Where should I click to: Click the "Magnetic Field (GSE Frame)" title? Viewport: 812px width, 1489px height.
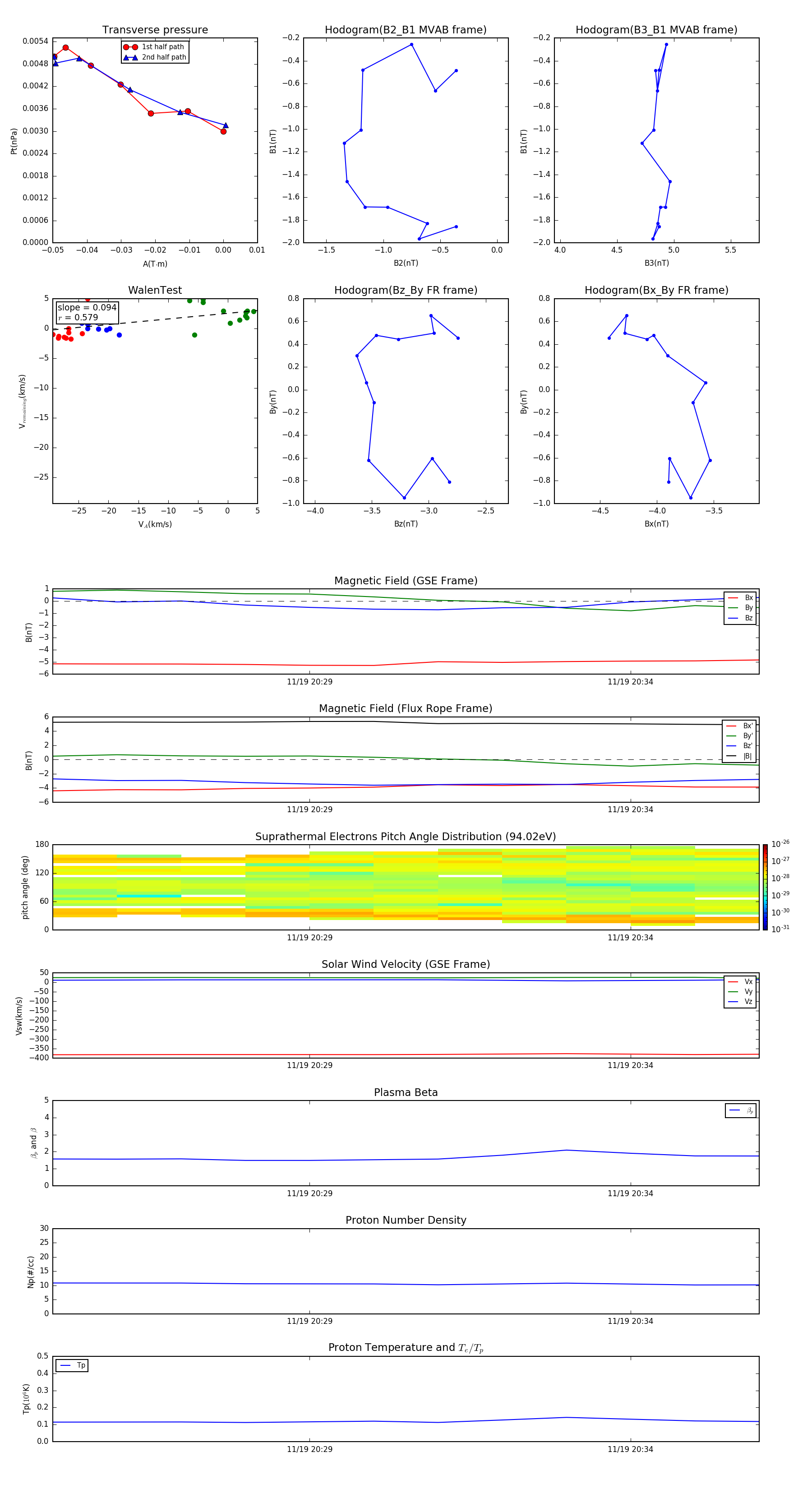click(406, 581)
